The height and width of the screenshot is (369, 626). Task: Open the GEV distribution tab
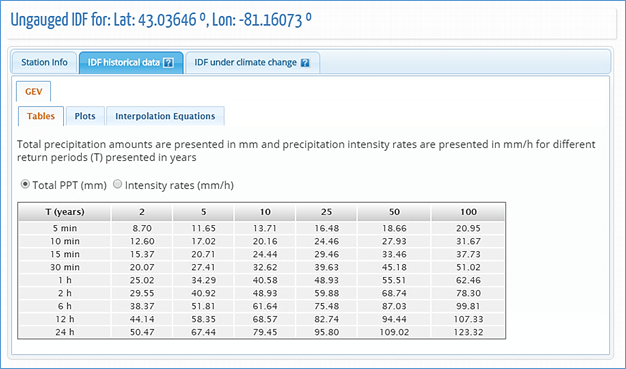point(34,91)
